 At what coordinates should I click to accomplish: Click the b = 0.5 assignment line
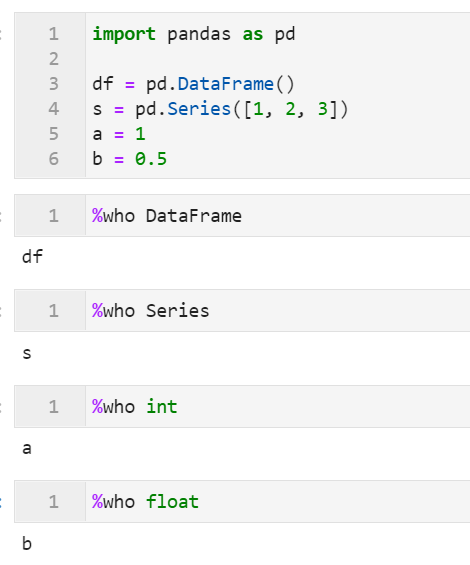coord(130,159)
